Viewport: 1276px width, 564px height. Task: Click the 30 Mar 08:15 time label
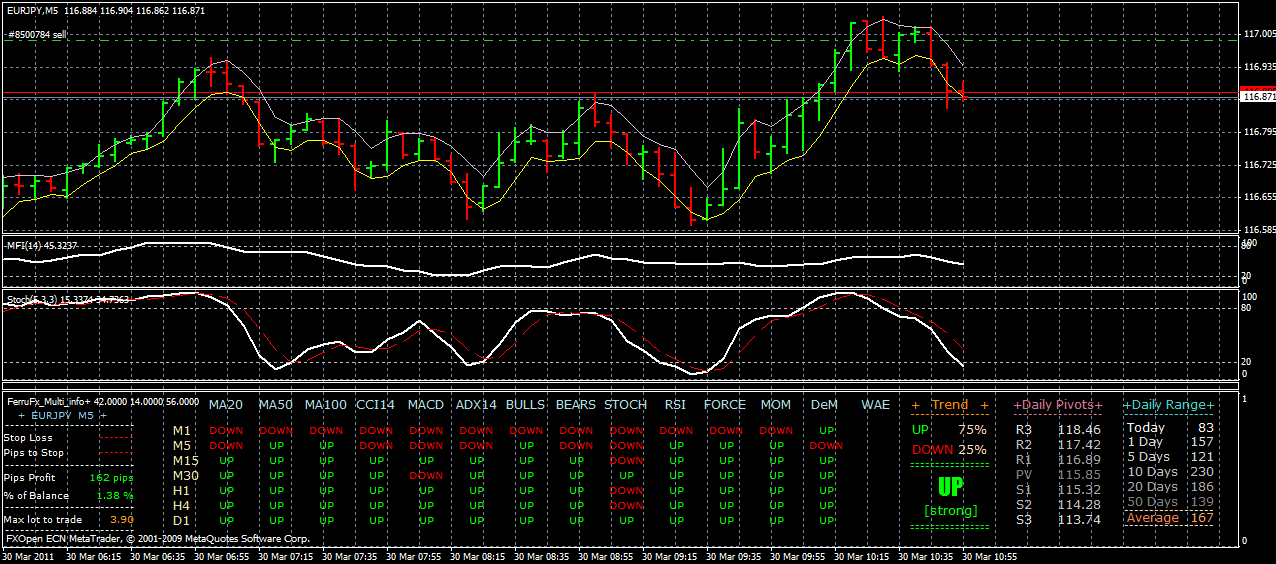click(477, 556)
